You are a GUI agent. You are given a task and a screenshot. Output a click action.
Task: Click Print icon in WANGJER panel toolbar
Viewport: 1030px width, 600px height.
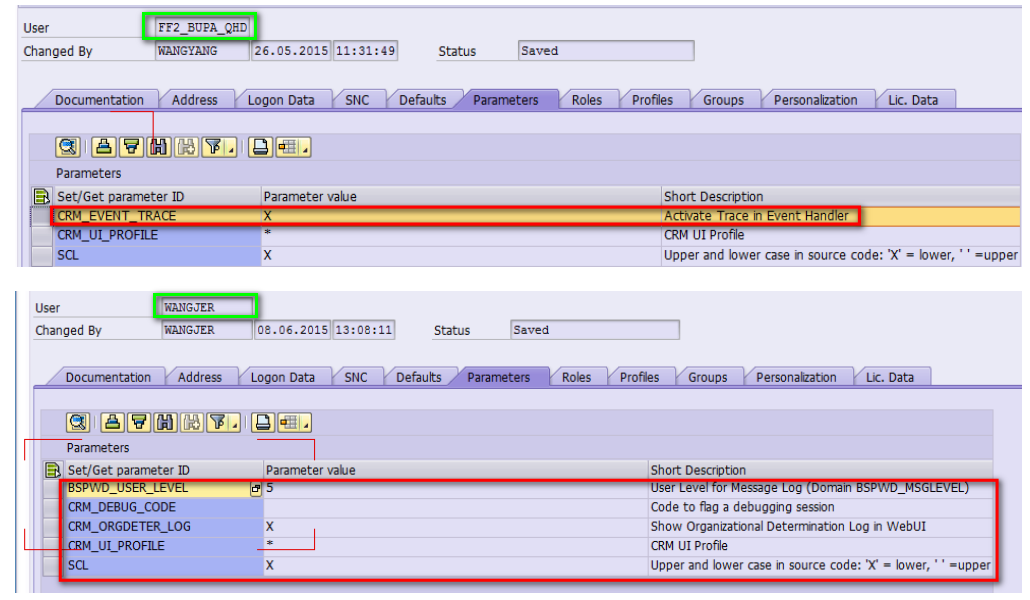[263, 422]
